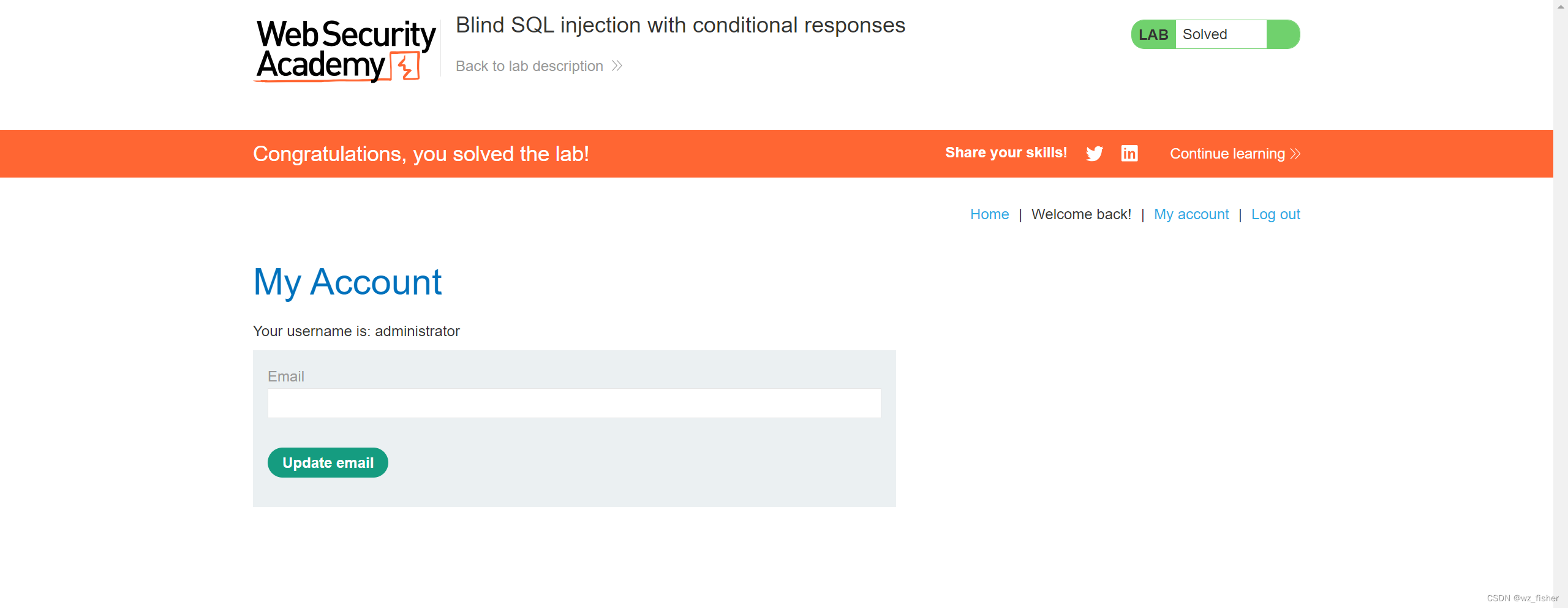
Task: Expand the Back to lab description disclosure
Action: pos(530,66)
